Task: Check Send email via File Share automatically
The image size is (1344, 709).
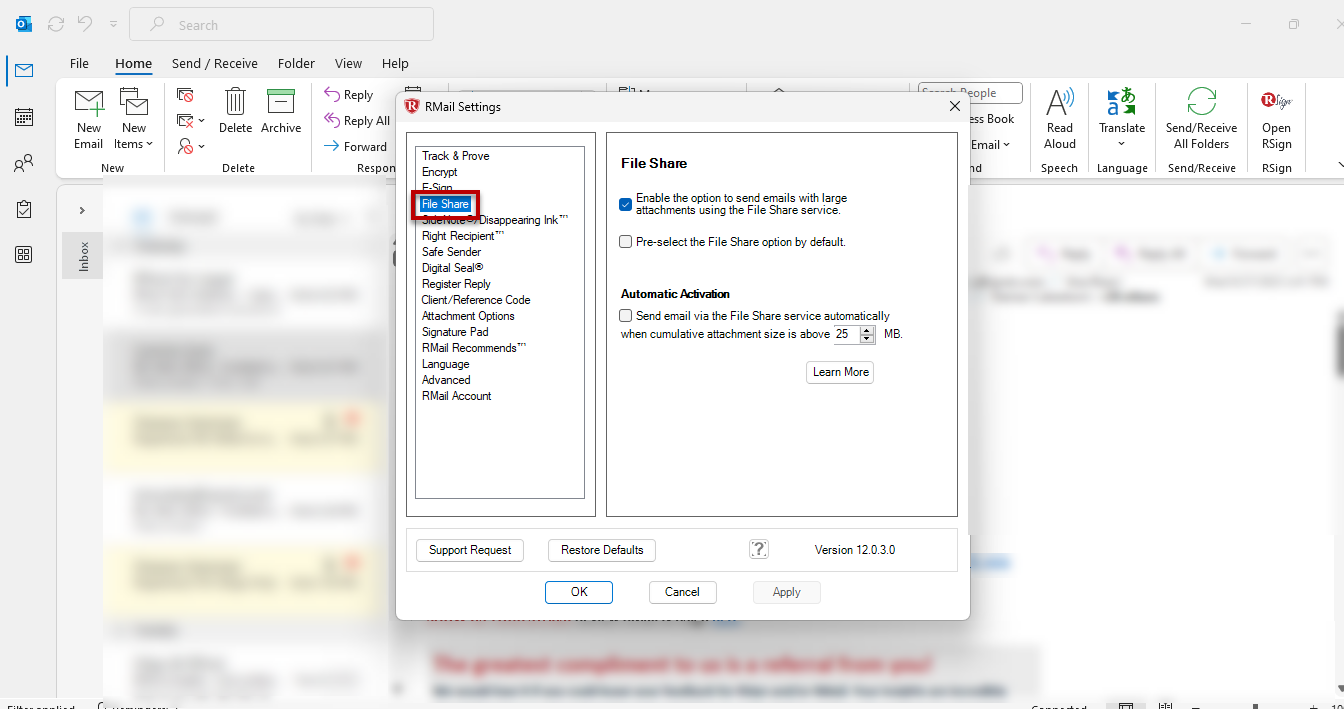Action: pos(626,316)
